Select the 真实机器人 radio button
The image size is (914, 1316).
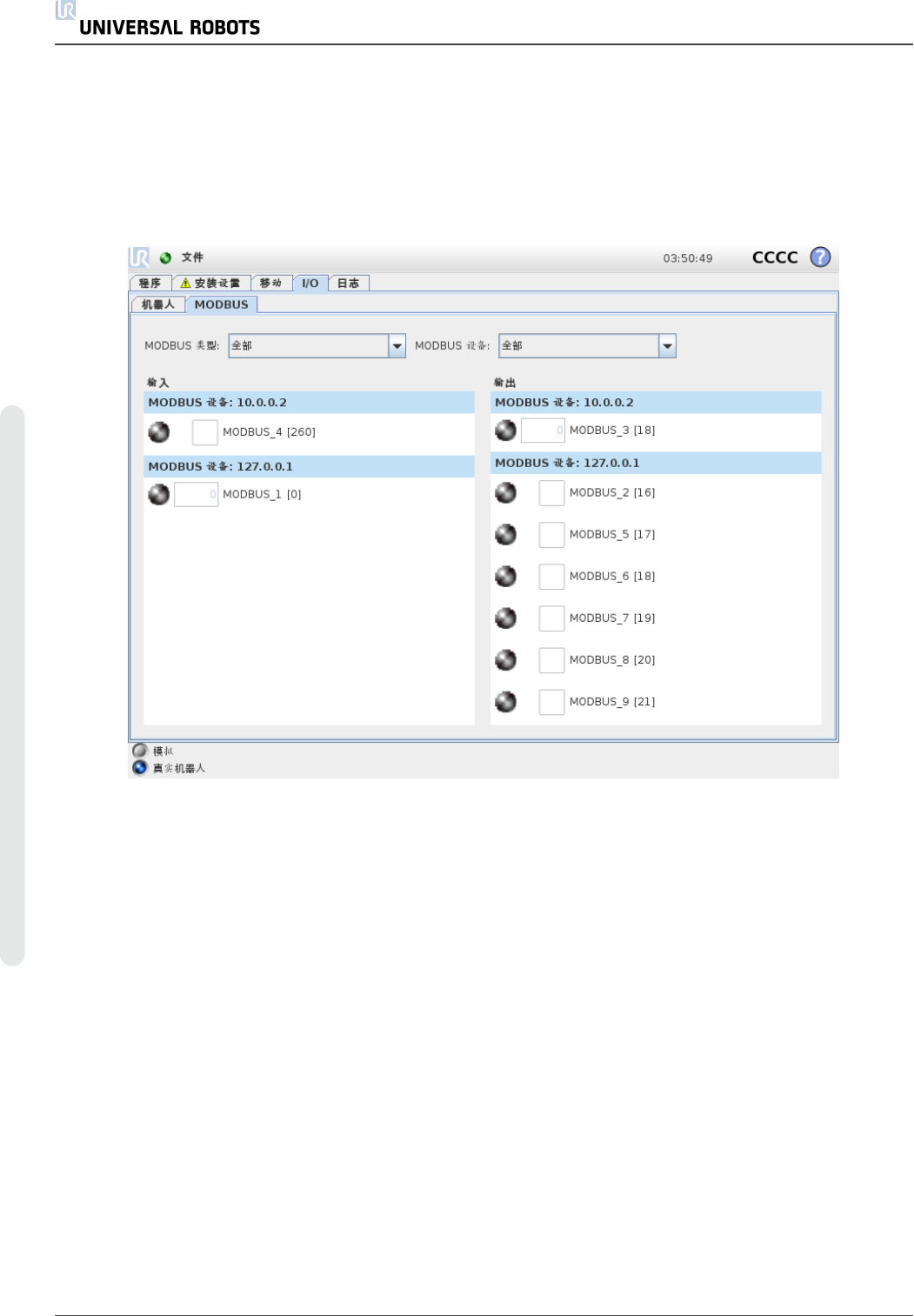coord(139,768)
